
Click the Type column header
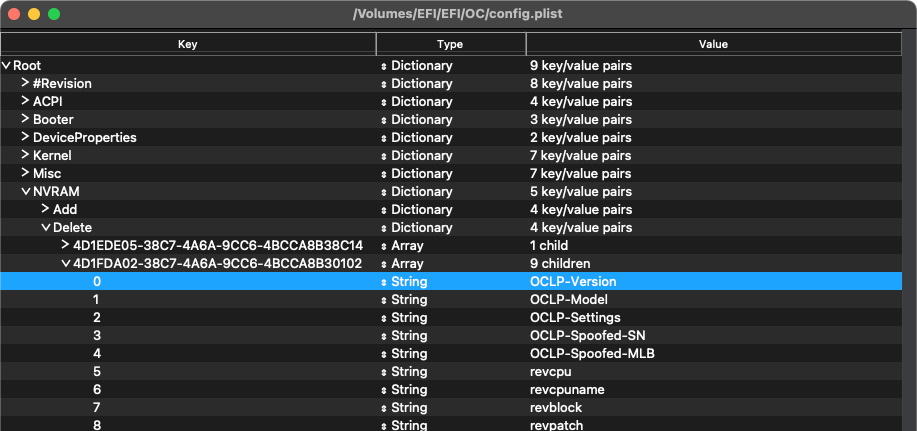point(450,44)
